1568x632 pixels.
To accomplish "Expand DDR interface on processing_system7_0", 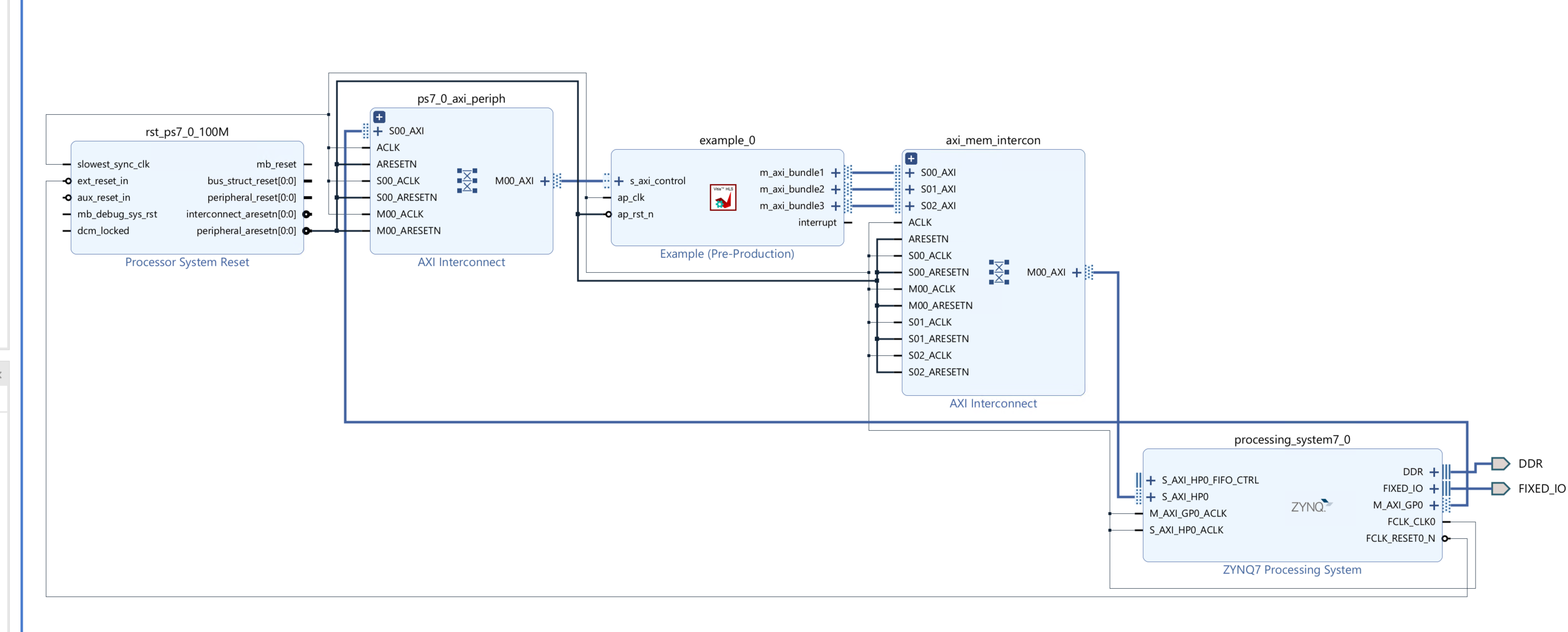I will (1434, 472).
